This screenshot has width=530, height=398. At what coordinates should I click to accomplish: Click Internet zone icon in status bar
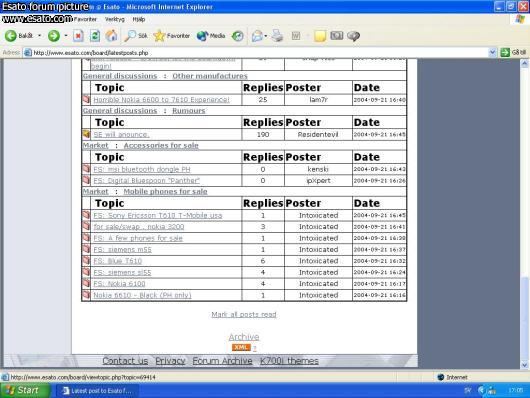pos(440,377)
